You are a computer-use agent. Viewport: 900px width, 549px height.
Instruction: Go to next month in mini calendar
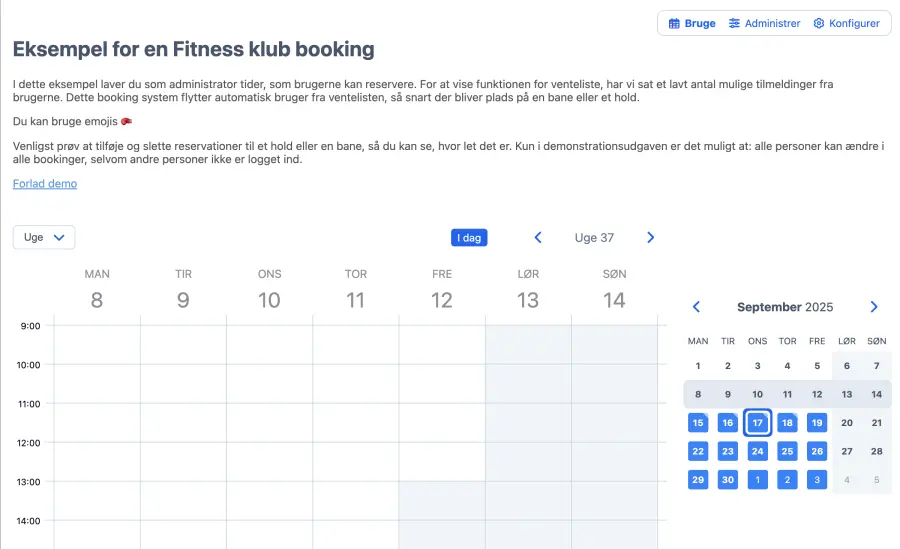click(874, 307)
